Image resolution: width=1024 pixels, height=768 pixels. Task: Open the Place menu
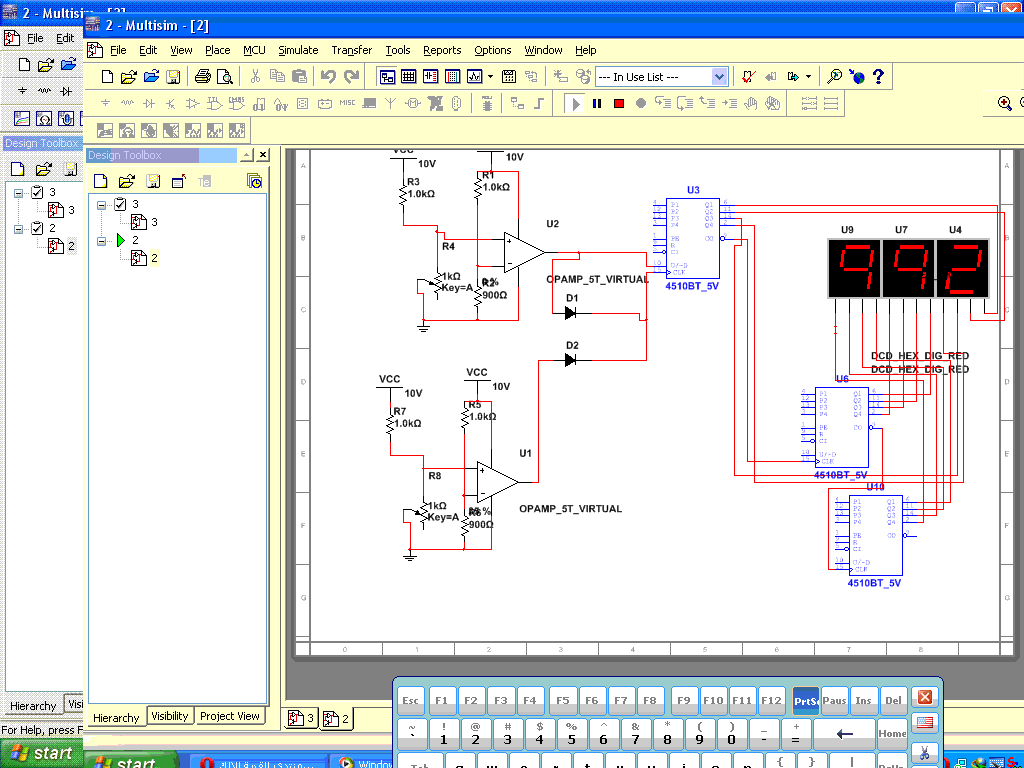click(217, 50)
